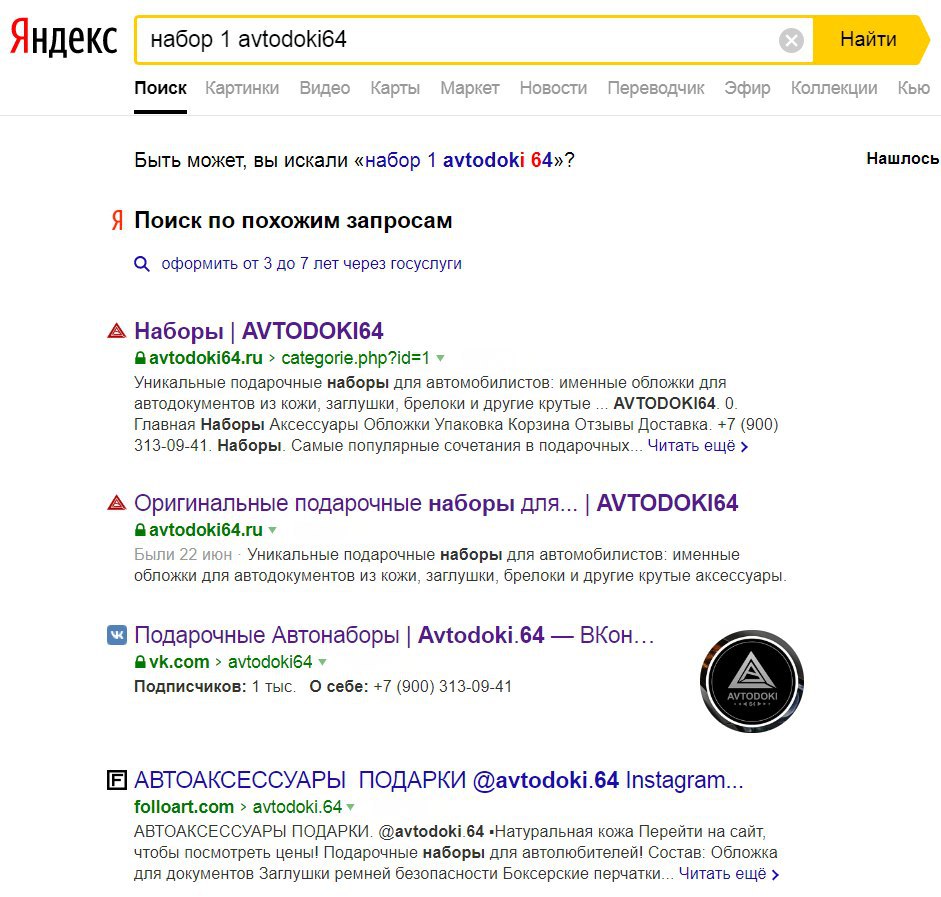The image size is (941, 897).
Task: Click the Нашлось results count text
Action: click(903, 158)
